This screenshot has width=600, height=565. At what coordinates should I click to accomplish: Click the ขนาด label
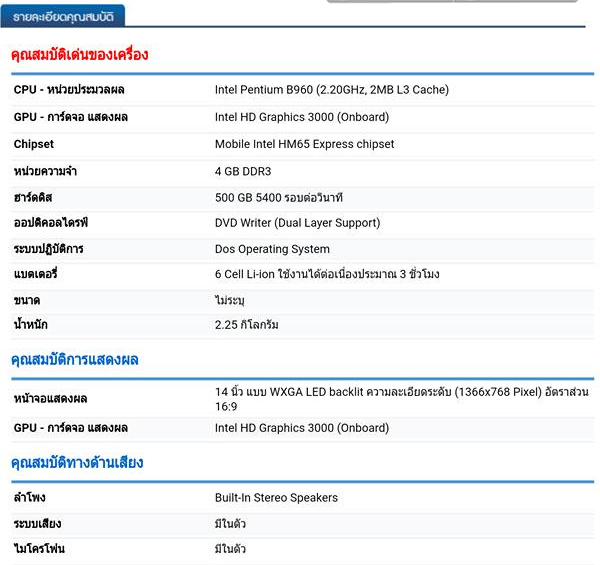click(x=27, y=300)
